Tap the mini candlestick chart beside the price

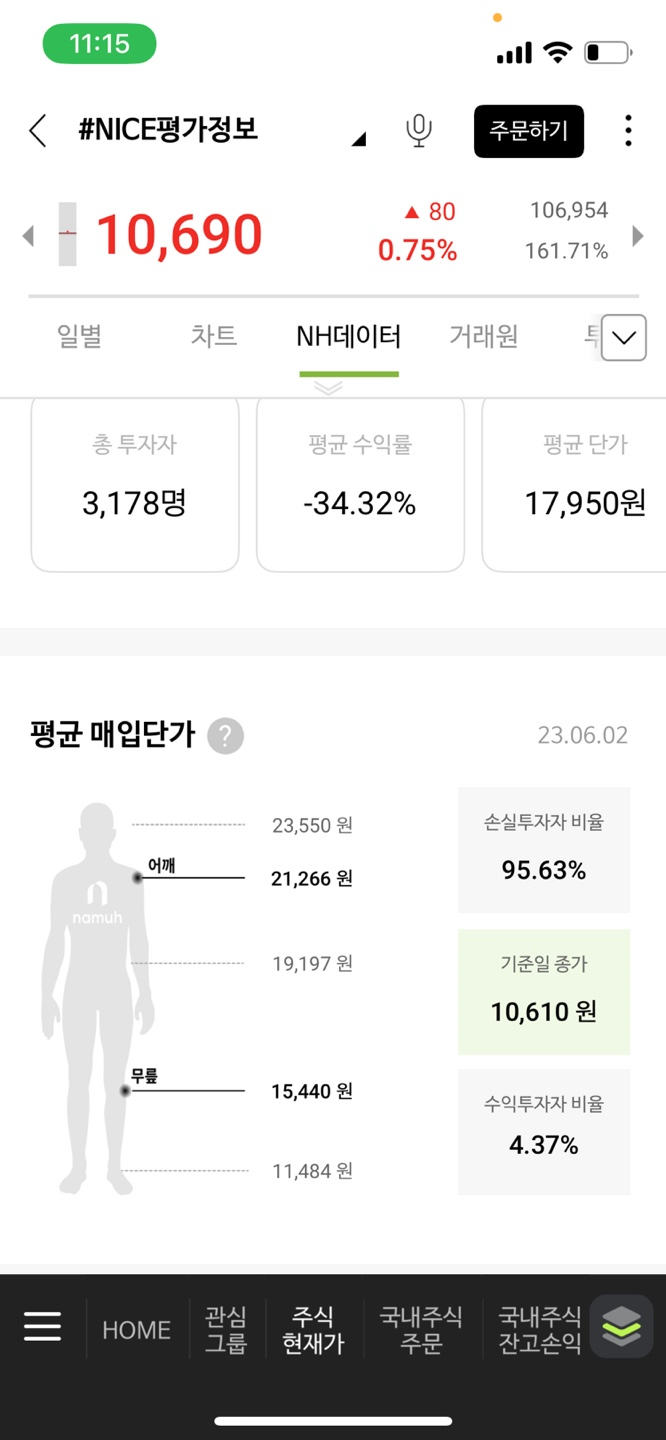coord(67,235)
